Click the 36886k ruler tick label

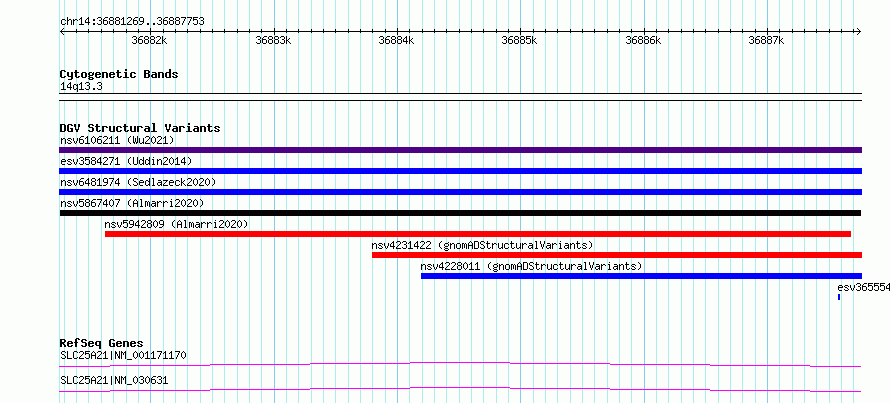click(644, 40)
